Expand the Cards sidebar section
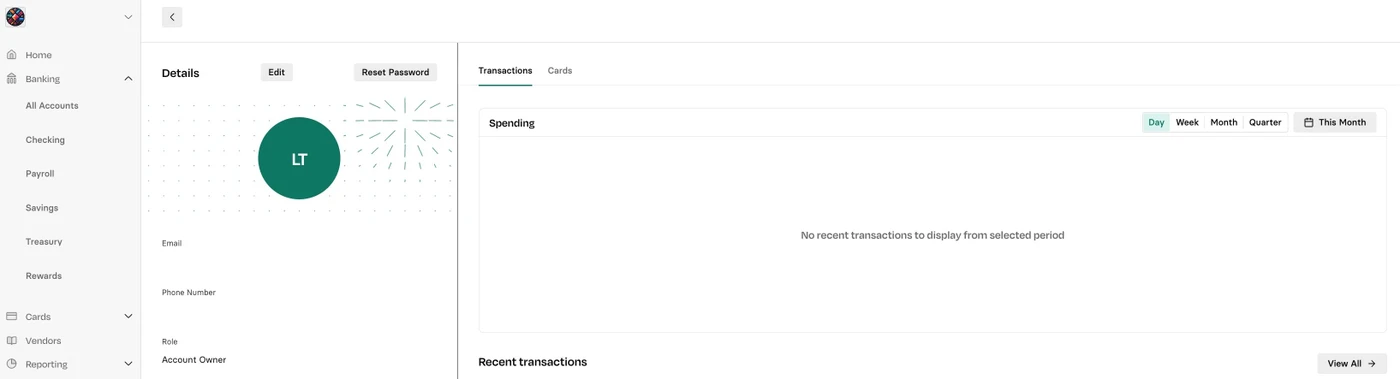This screenshot has height=379, width=1400. [128, 316]
